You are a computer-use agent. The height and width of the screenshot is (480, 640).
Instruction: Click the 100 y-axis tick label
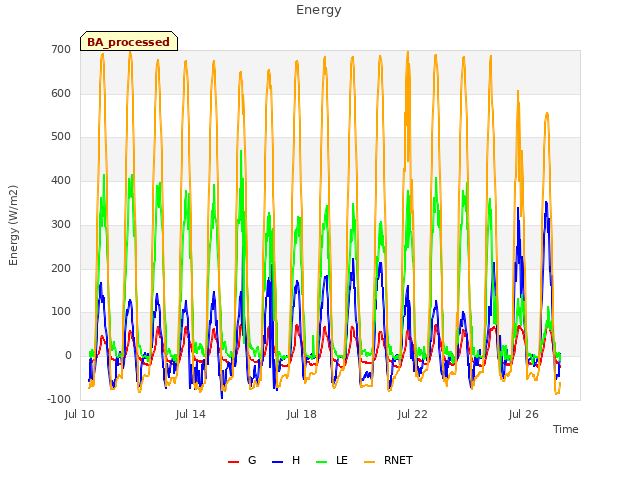(x=61, y=312)
